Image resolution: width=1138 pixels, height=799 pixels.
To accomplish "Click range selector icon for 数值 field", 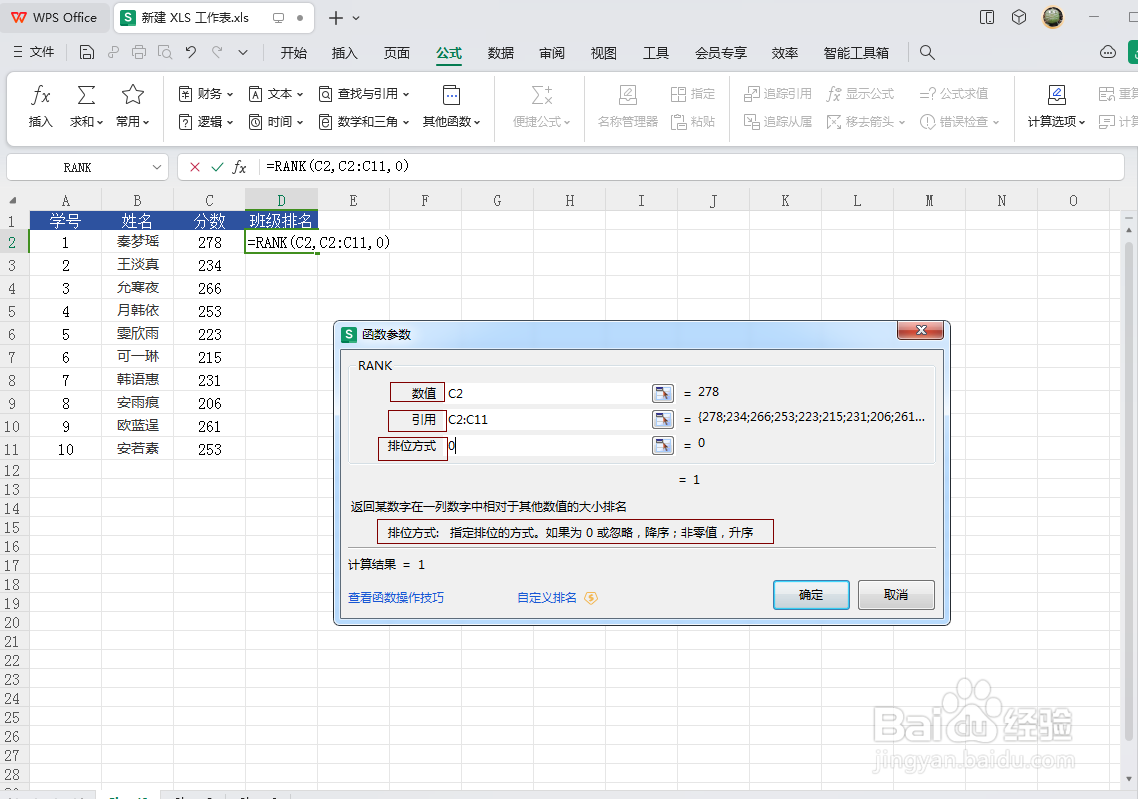I will (x=663, y=393).
